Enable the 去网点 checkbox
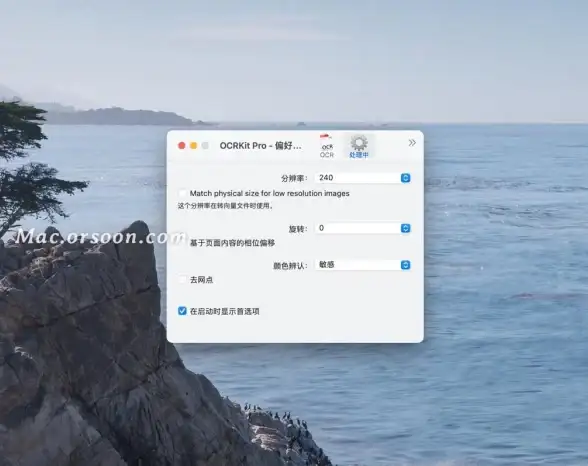588x466 pixels. (x=182, y=280)
